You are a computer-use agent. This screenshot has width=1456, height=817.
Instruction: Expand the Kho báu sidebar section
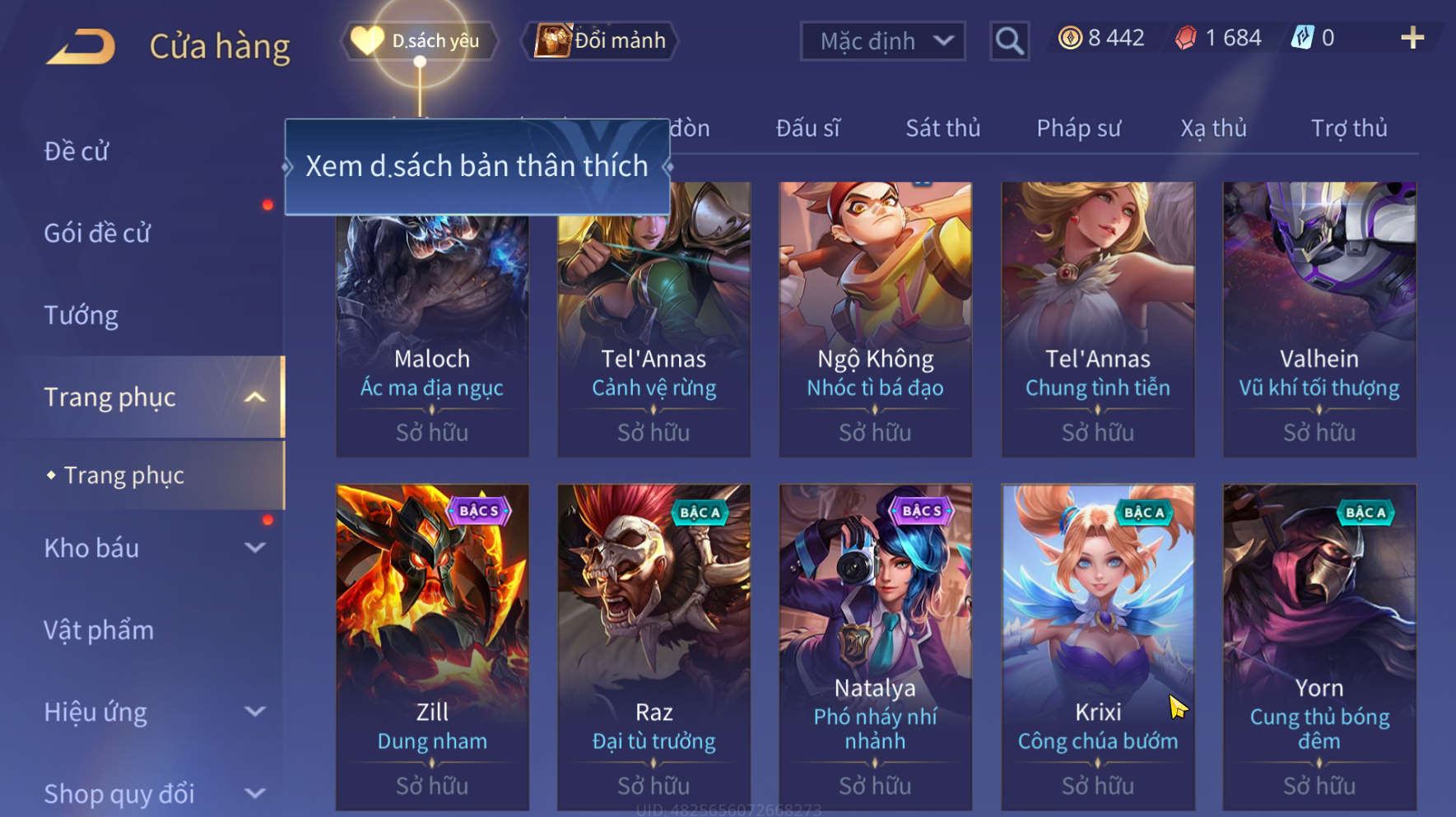pos(255,548)
